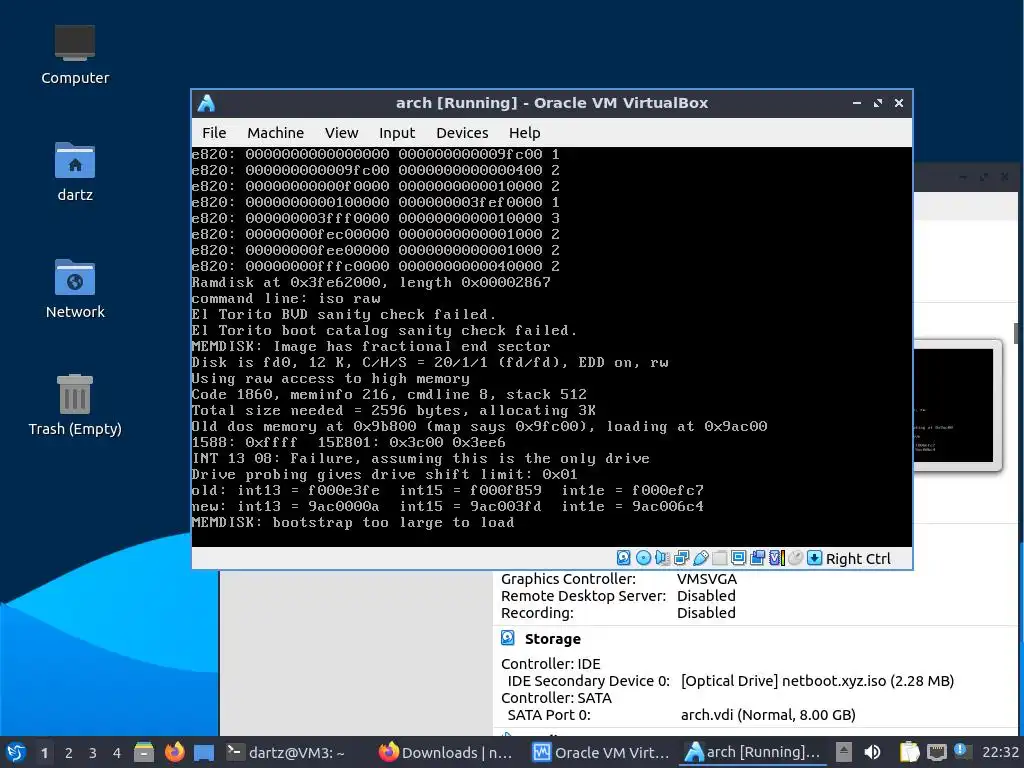Click the hard disk activity status icon
The height and width of the screenshot is (768, 1024).
pyautogui.click(x=624, y=558)
